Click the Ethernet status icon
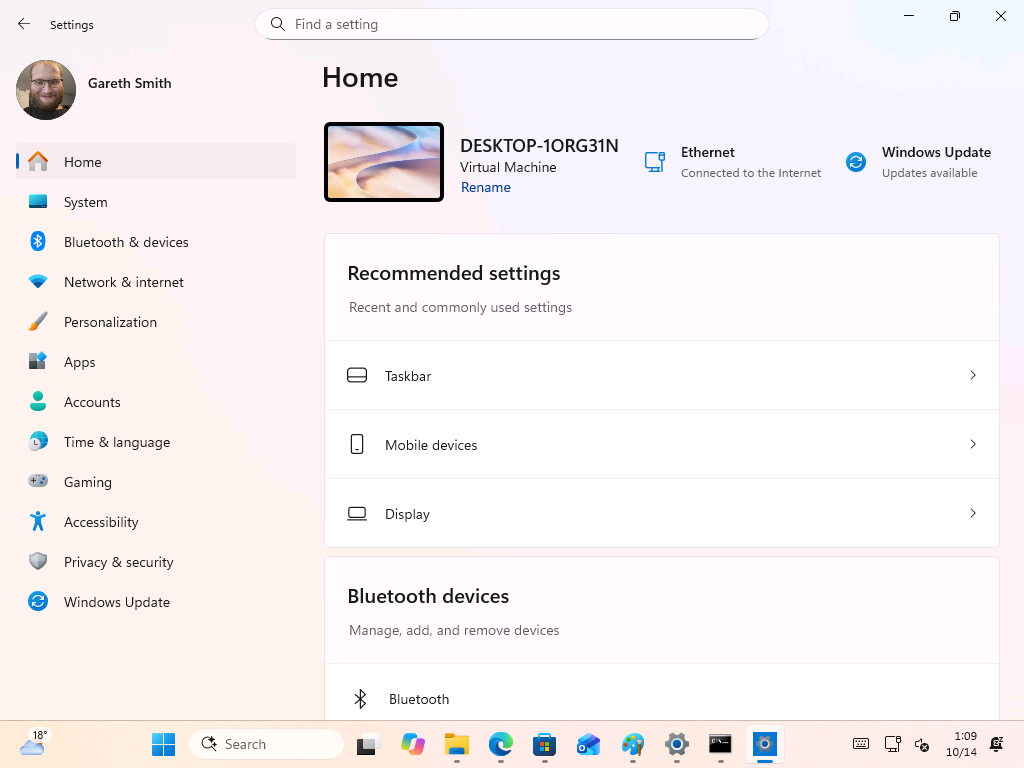This screenshot has width=1024, height=768. click(x=655, y=161)
